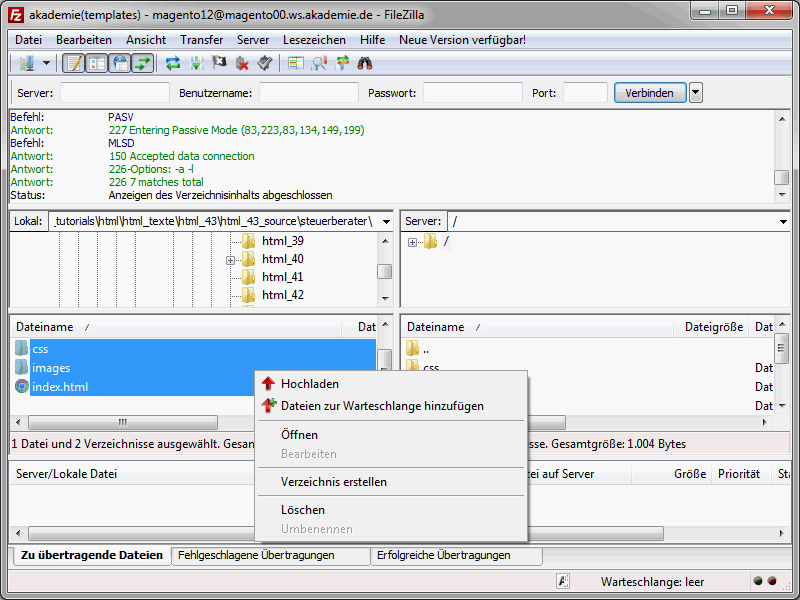
Task: Toggle processing of transfer queue
Action: point(196,63)
